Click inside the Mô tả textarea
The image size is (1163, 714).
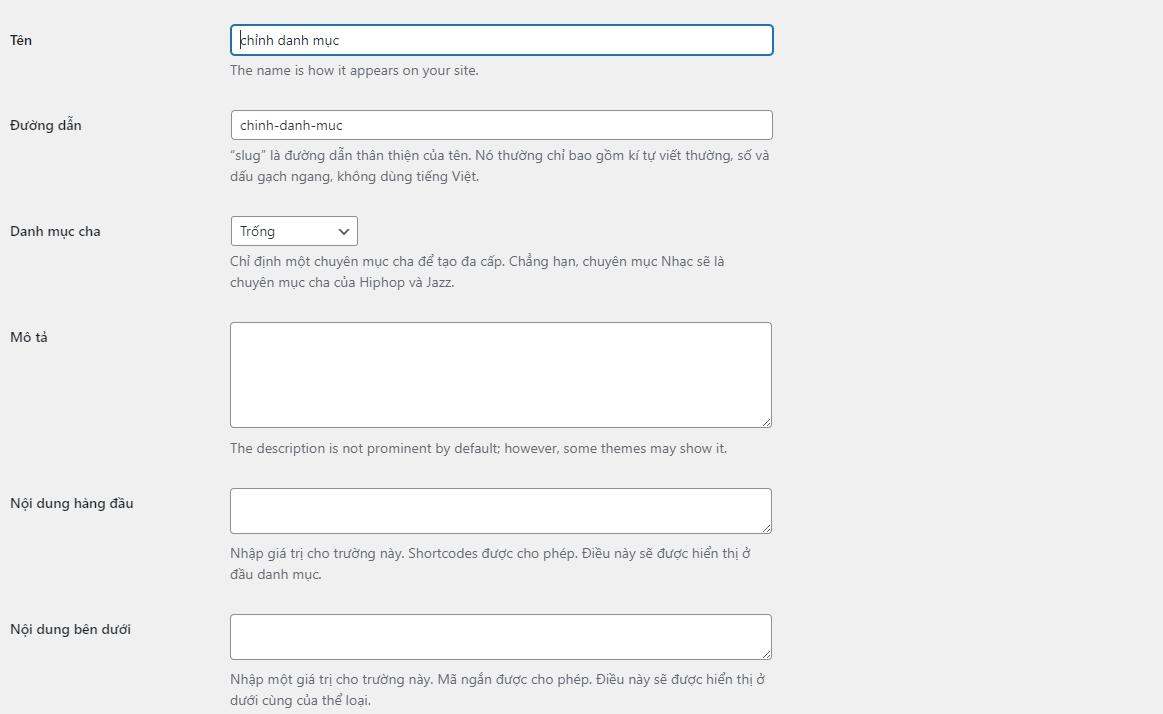coord(500,375)
